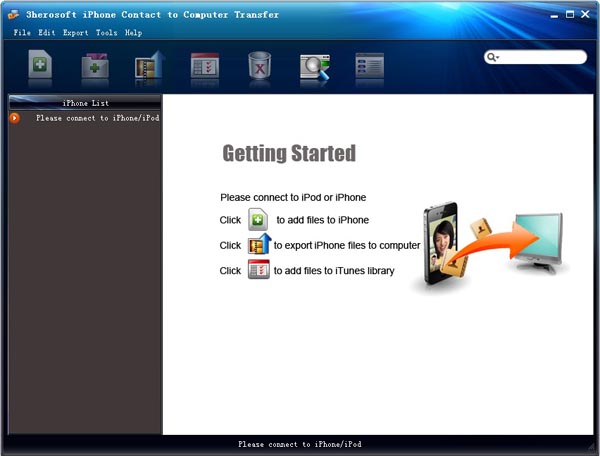The height and width of the screenshot is (456, 600).
Task: Open the Help menu
Action: tap(133, 33)
